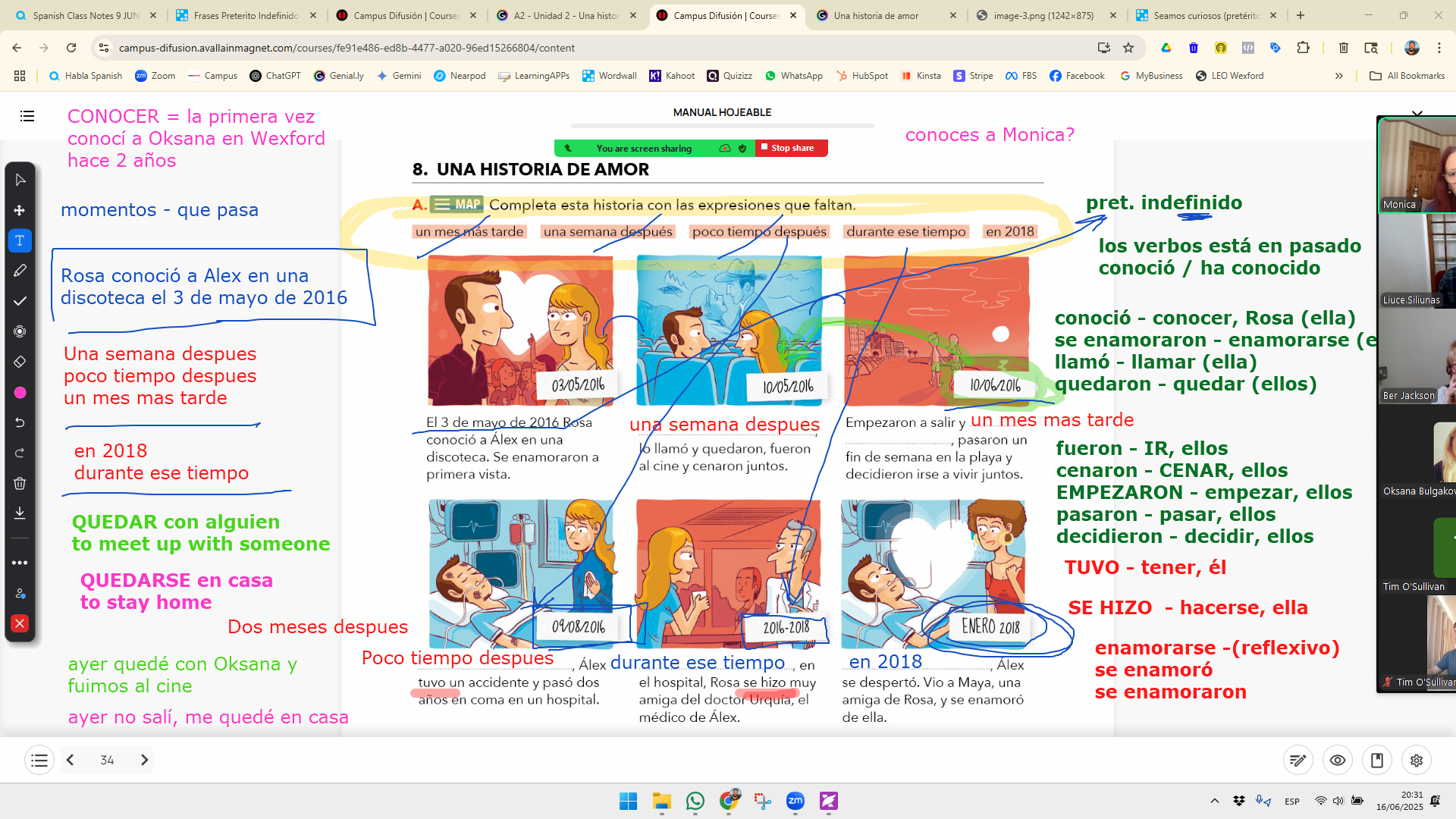Click the annotator user icon in toolbar

20,593
